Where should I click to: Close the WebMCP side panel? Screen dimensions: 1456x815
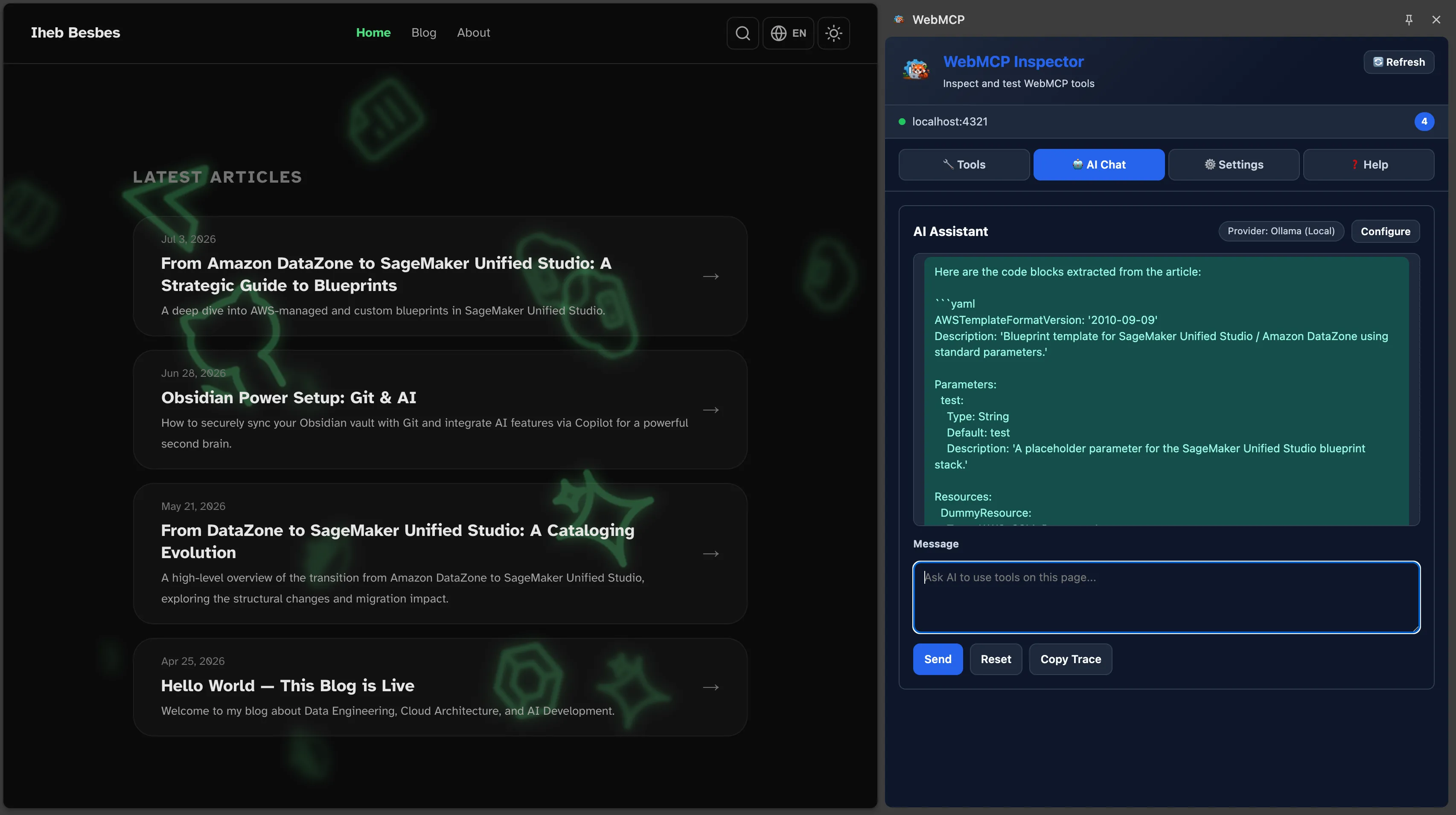point(1436,20)
